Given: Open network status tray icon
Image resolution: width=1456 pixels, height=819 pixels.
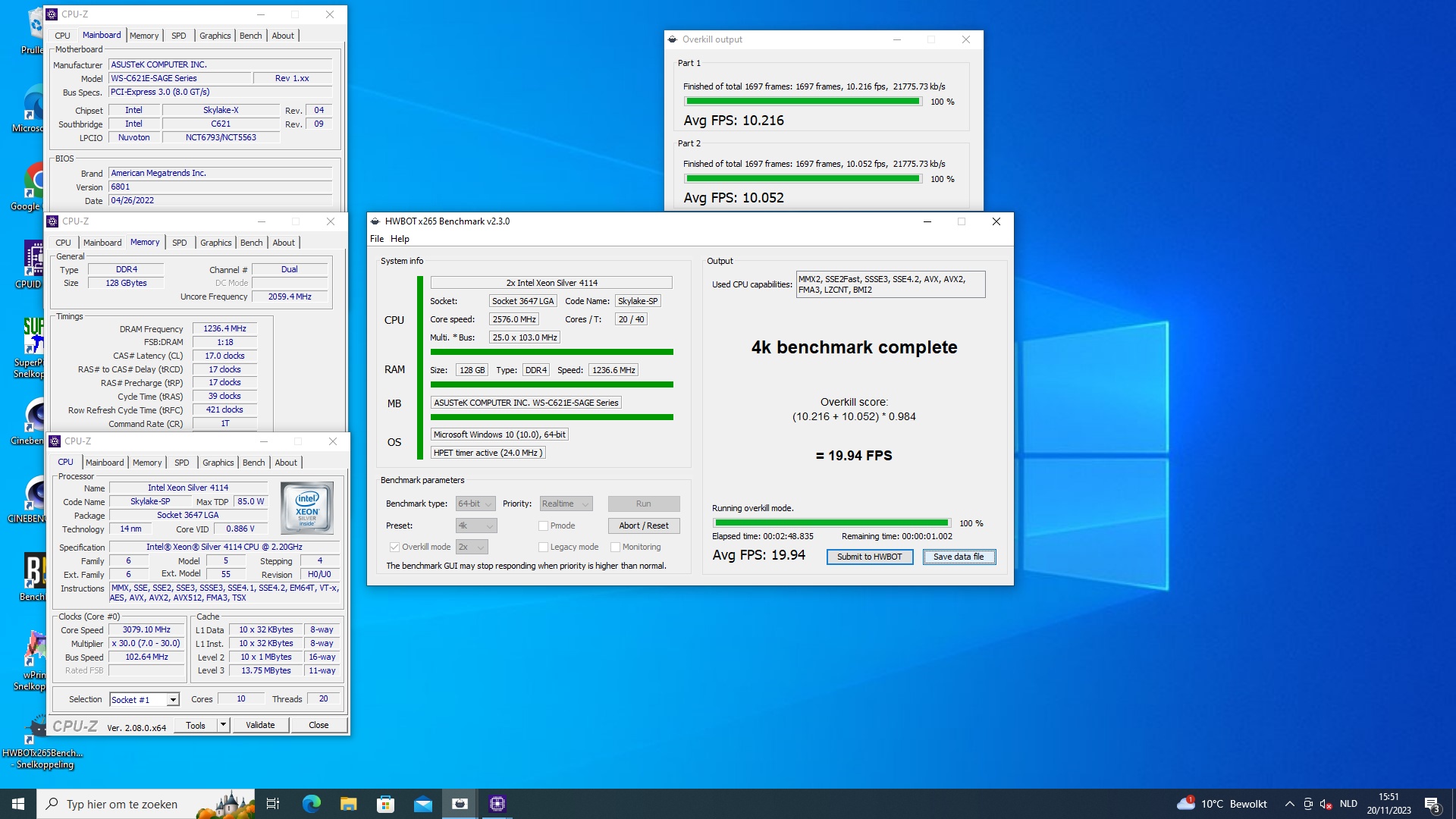Looking at the screenshot, I should [x=1308, y=804].
